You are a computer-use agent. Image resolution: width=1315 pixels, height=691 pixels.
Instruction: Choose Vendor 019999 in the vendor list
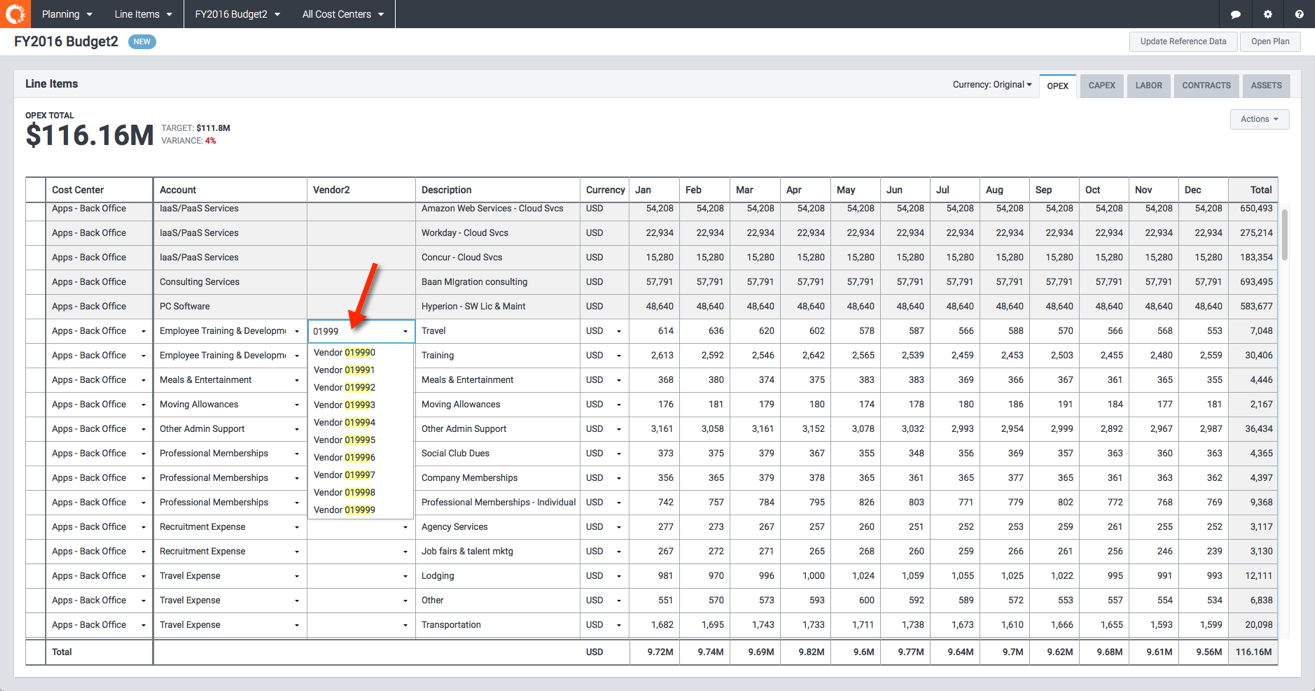coord(345,510)
